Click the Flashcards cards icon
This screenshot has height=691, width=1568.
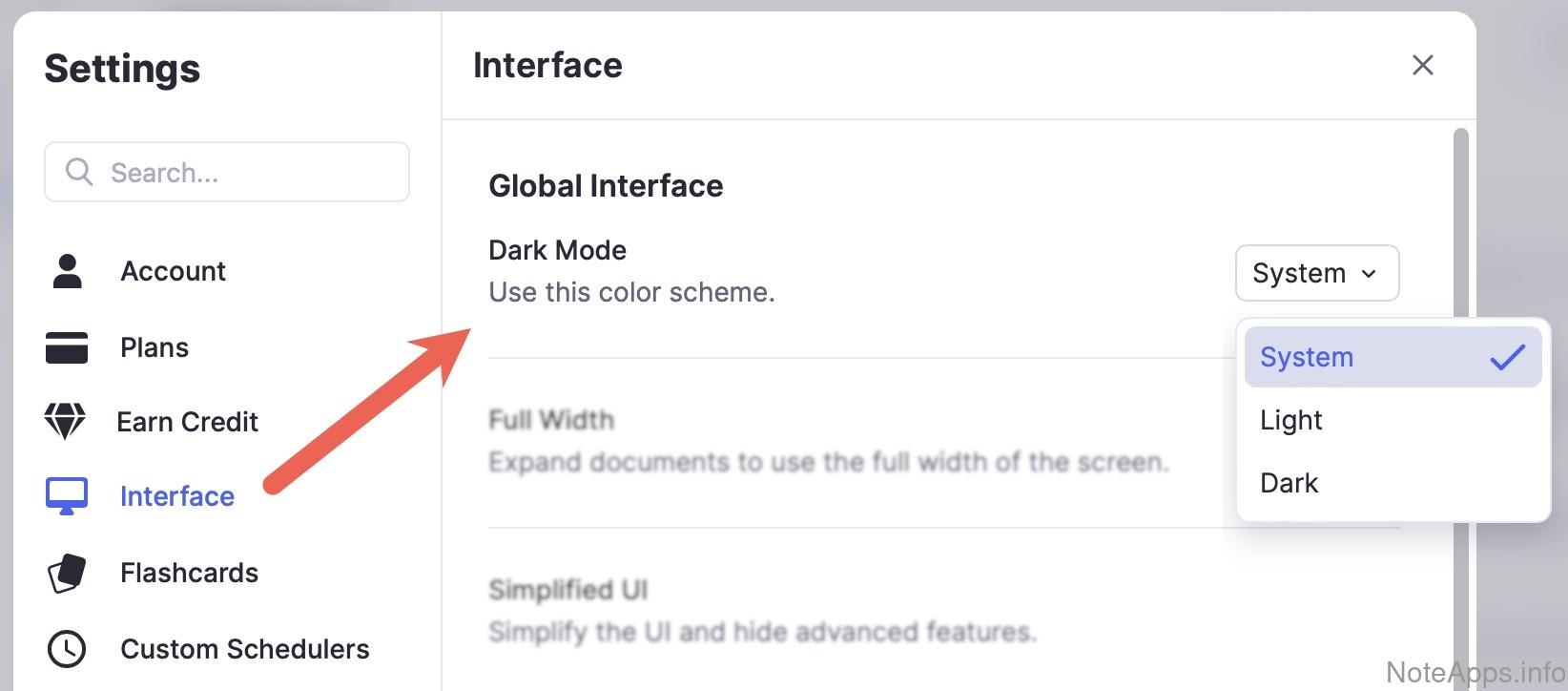tap(67, 573)
